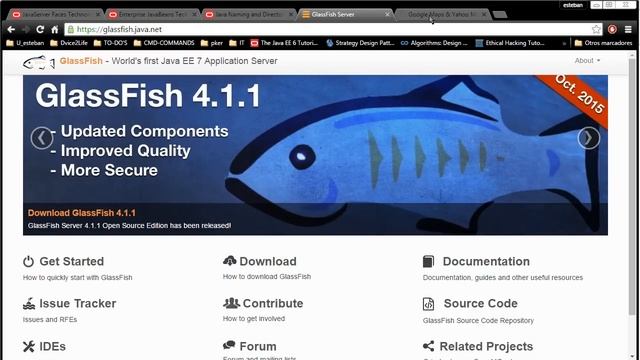Open the Algorithms: Design bookmark
This screenshot has width=640, height=360.
point(434,43)
